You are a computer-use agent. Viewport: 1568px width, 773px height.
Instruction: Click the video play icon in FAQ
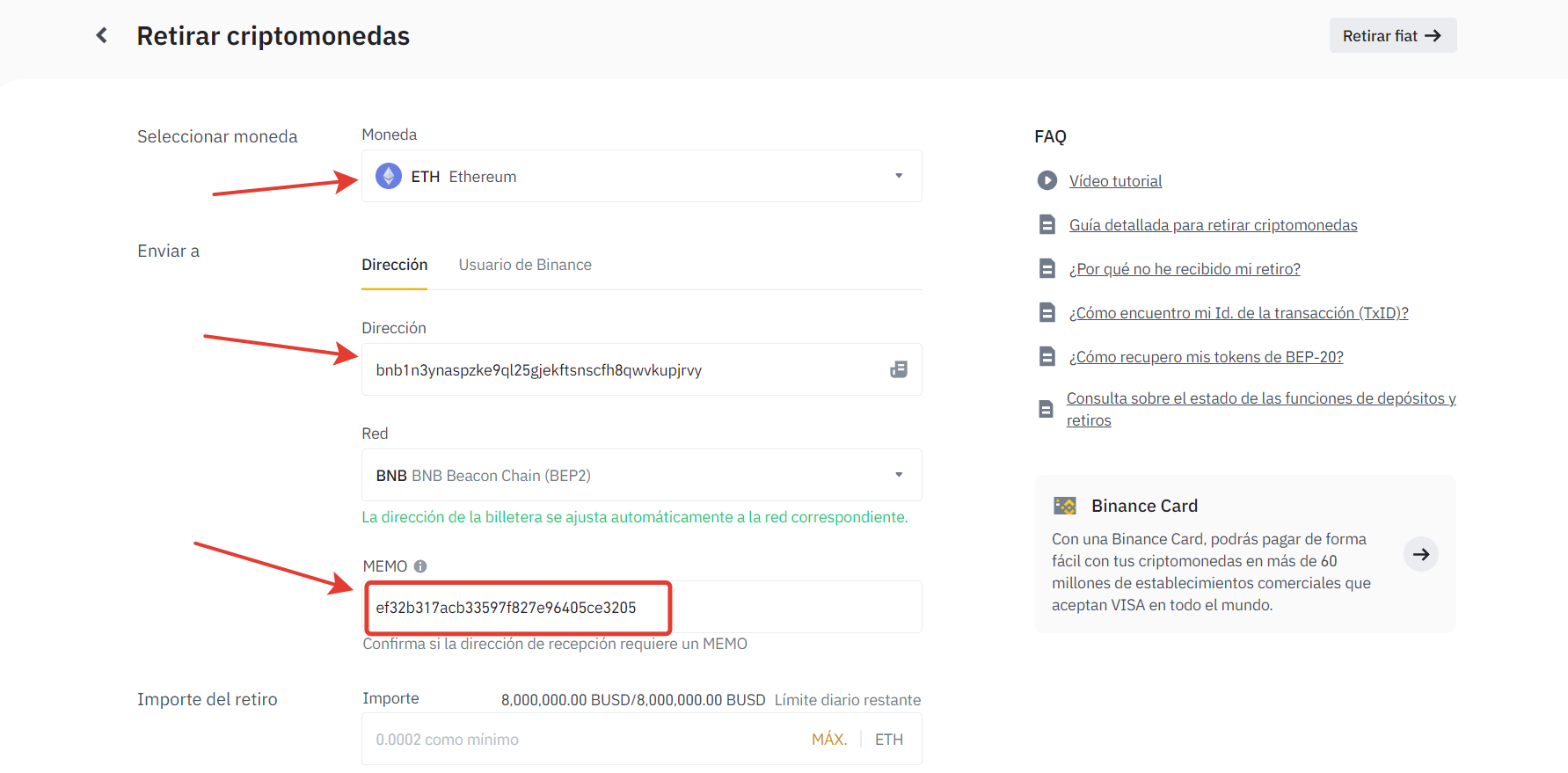(1047, 180)
